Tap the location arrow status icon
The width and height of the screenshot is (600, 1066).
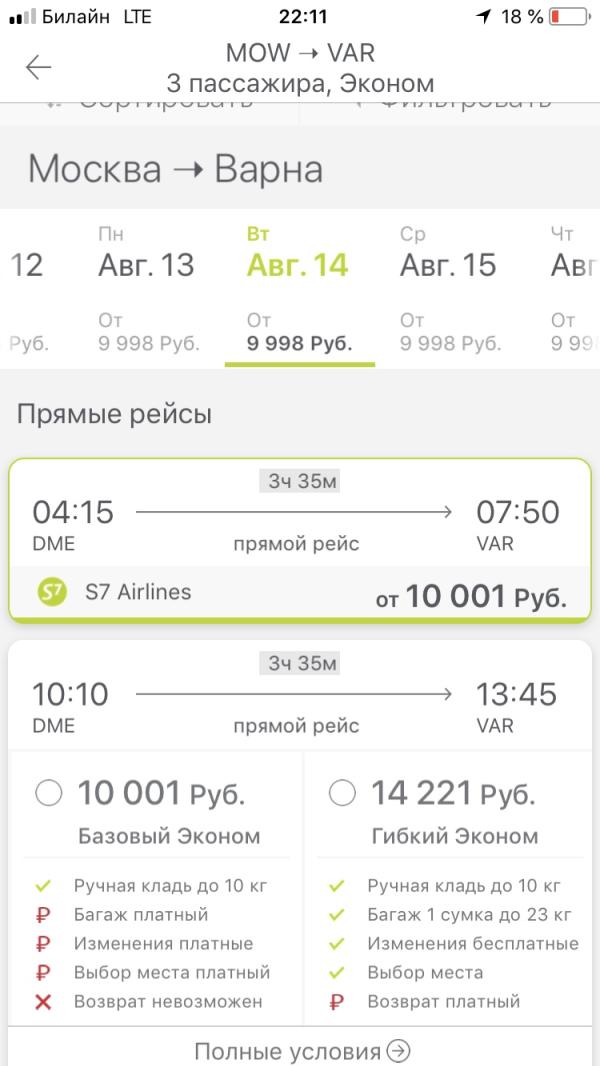[484, 16]
